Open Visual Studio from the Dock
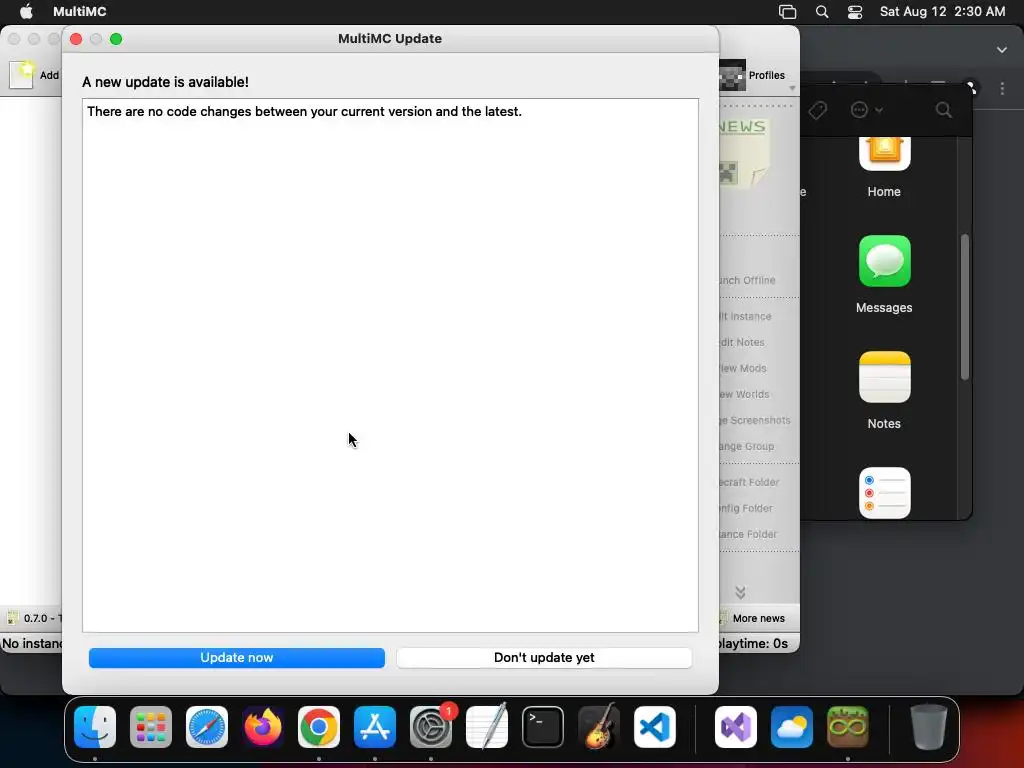Image resolution: width=1024 pixels, height=768 pixels. point(736,727)
